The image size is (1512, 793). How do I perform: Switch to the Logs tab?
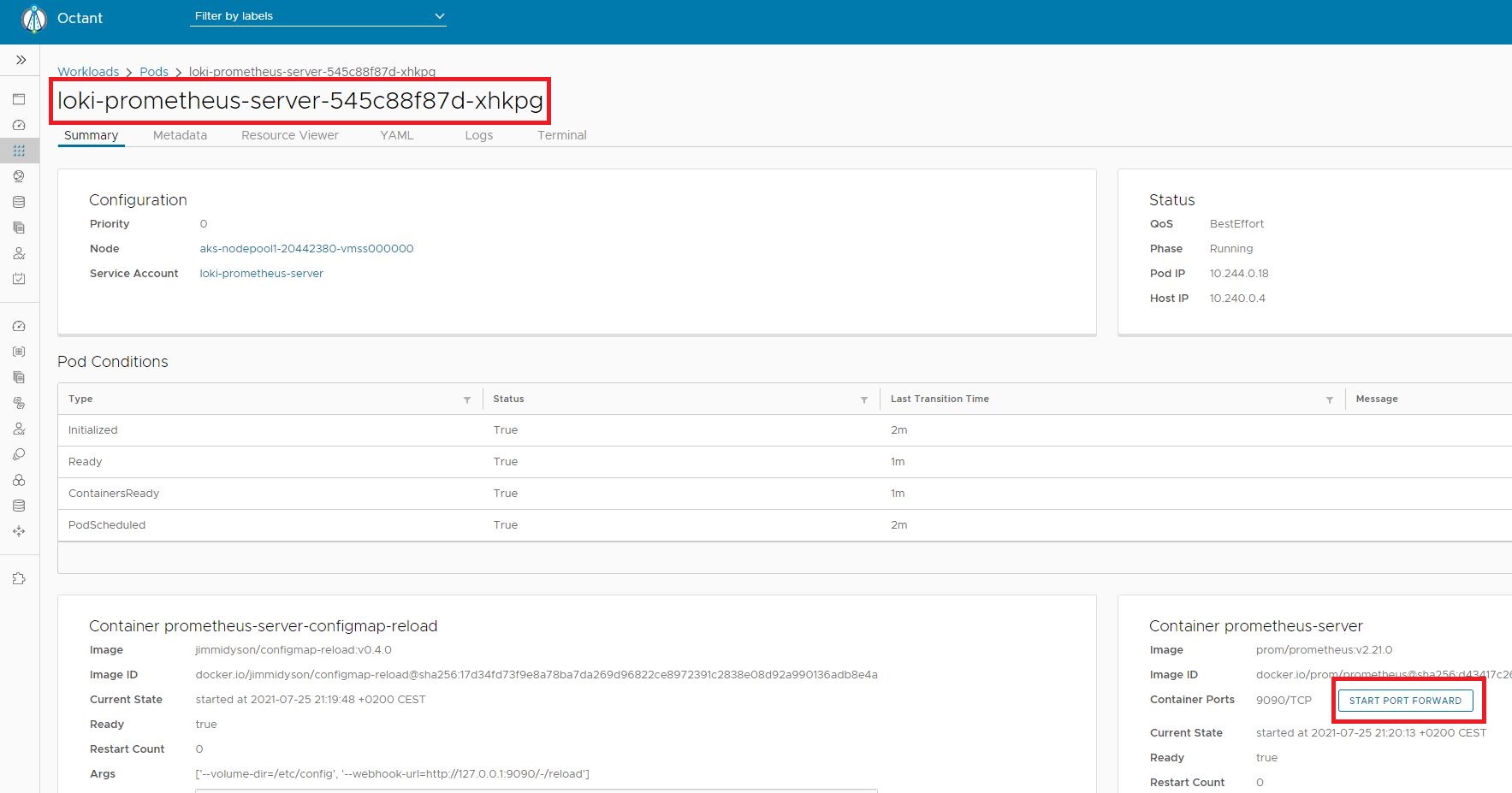478,135
